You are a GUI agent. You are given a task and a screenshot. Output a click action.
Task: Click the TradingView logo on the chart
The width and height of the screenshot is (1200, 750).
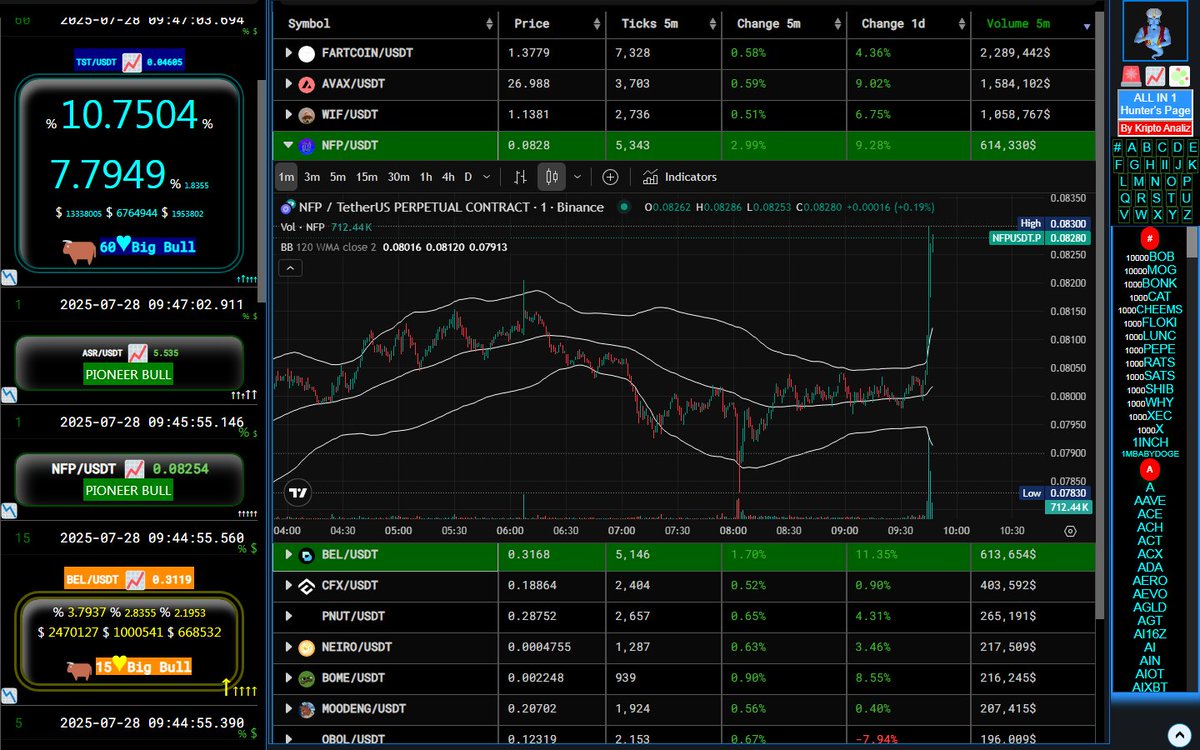pyautogui.click(x=297, y=492)
